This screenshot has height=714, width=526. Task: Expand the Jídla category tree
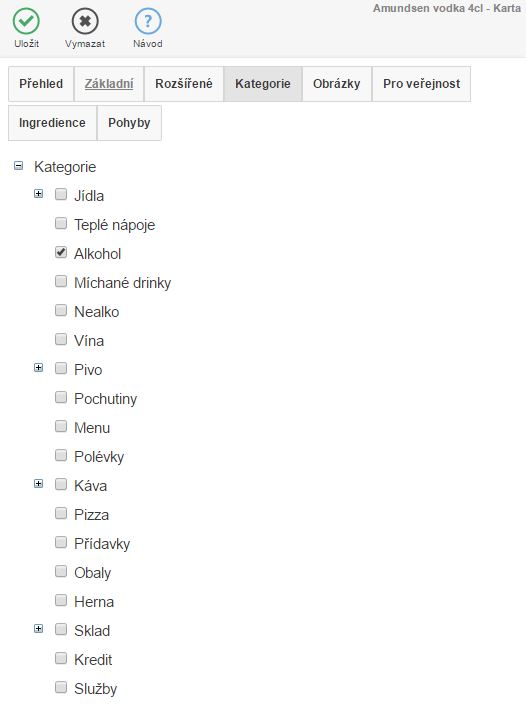(x=38, y=194)
